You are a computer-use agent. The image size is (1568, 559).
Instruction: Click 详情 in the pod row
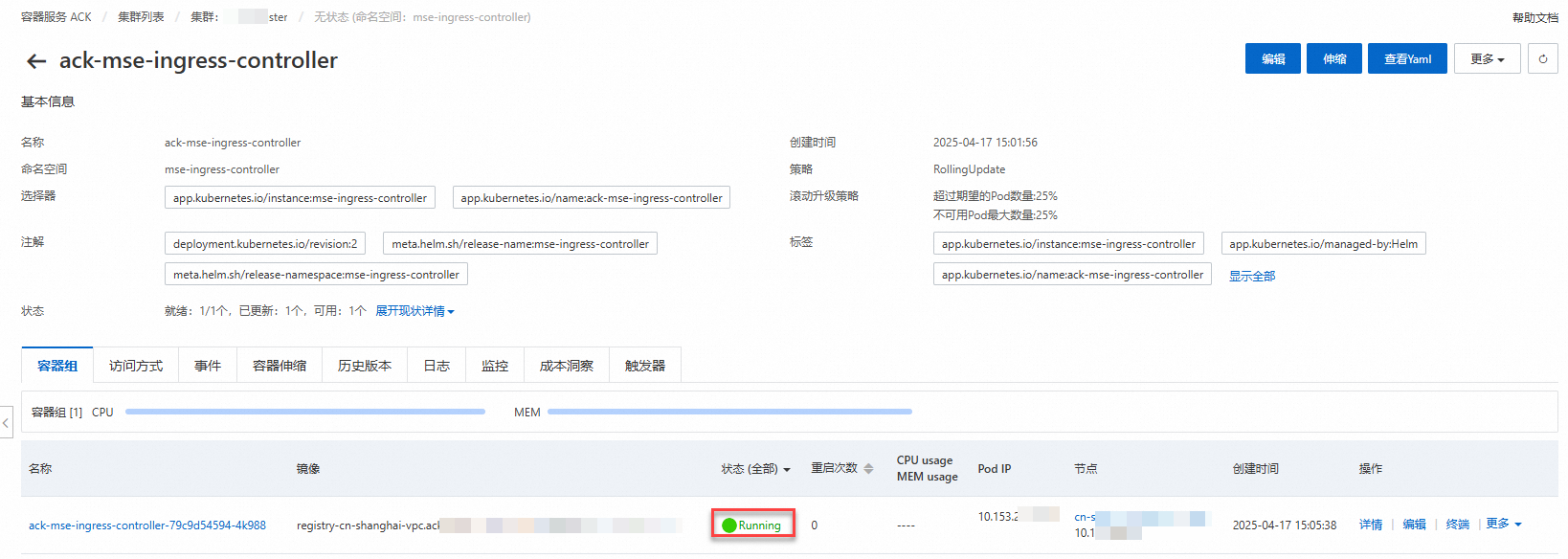(x=1371, y=525)
